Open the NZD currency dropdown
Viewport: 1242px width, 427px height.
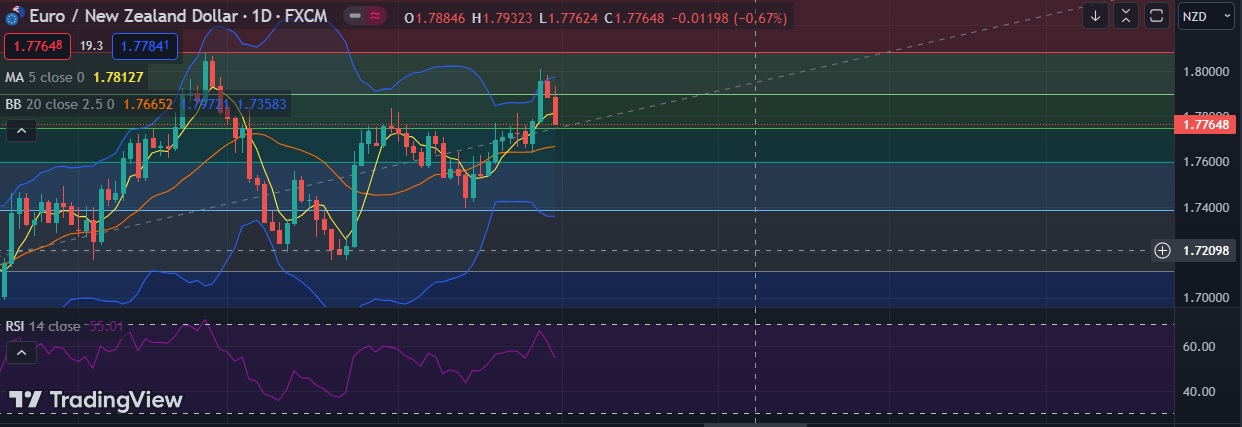pos(1207,16)
